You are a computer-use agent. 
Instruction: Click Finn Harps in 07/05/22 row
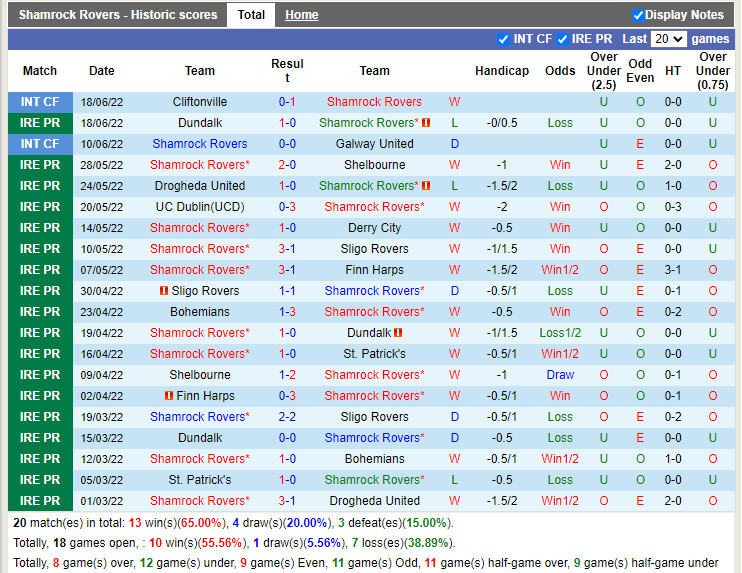(x=374, y=270)
